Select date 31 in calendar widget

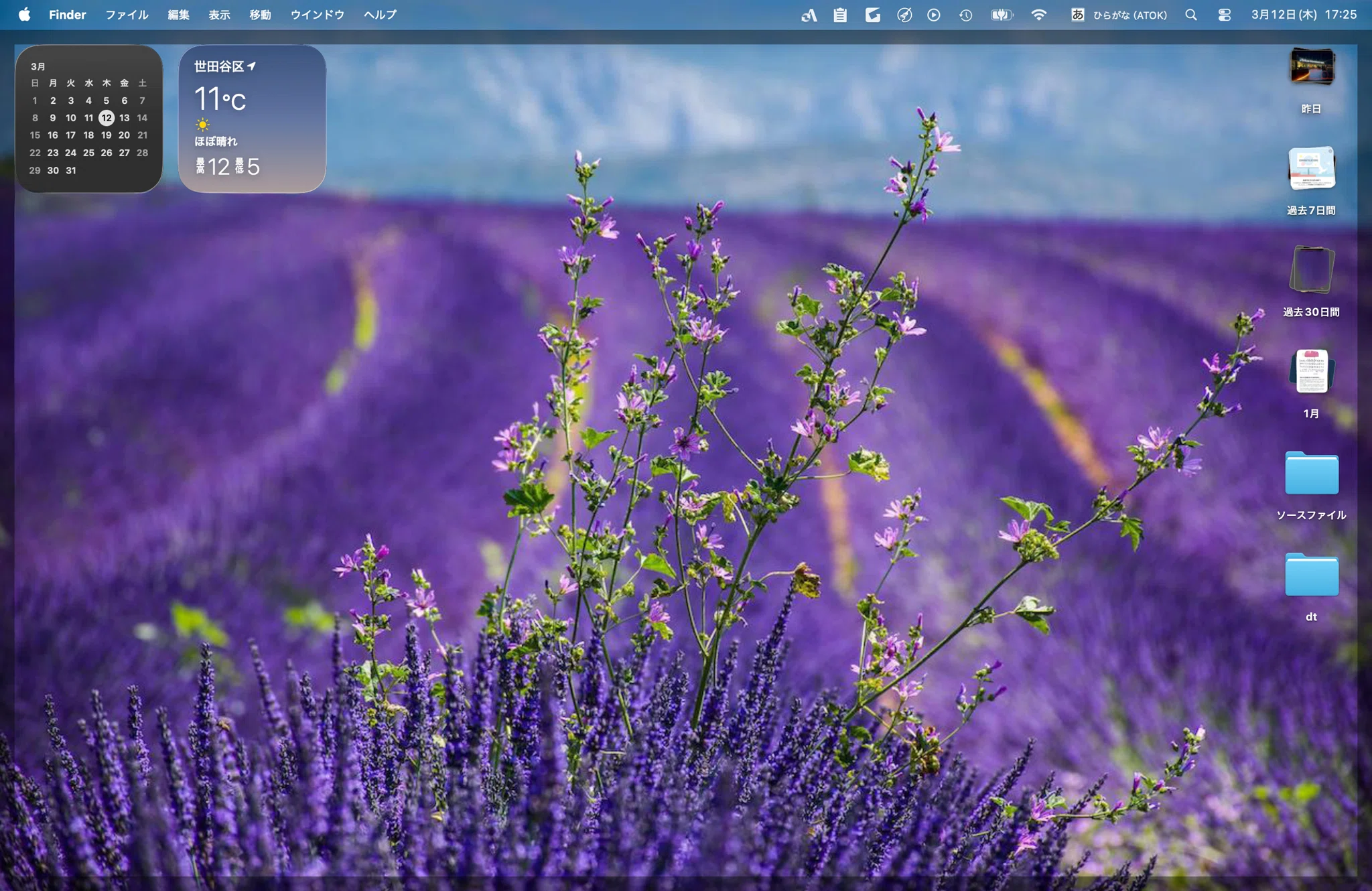71,171
